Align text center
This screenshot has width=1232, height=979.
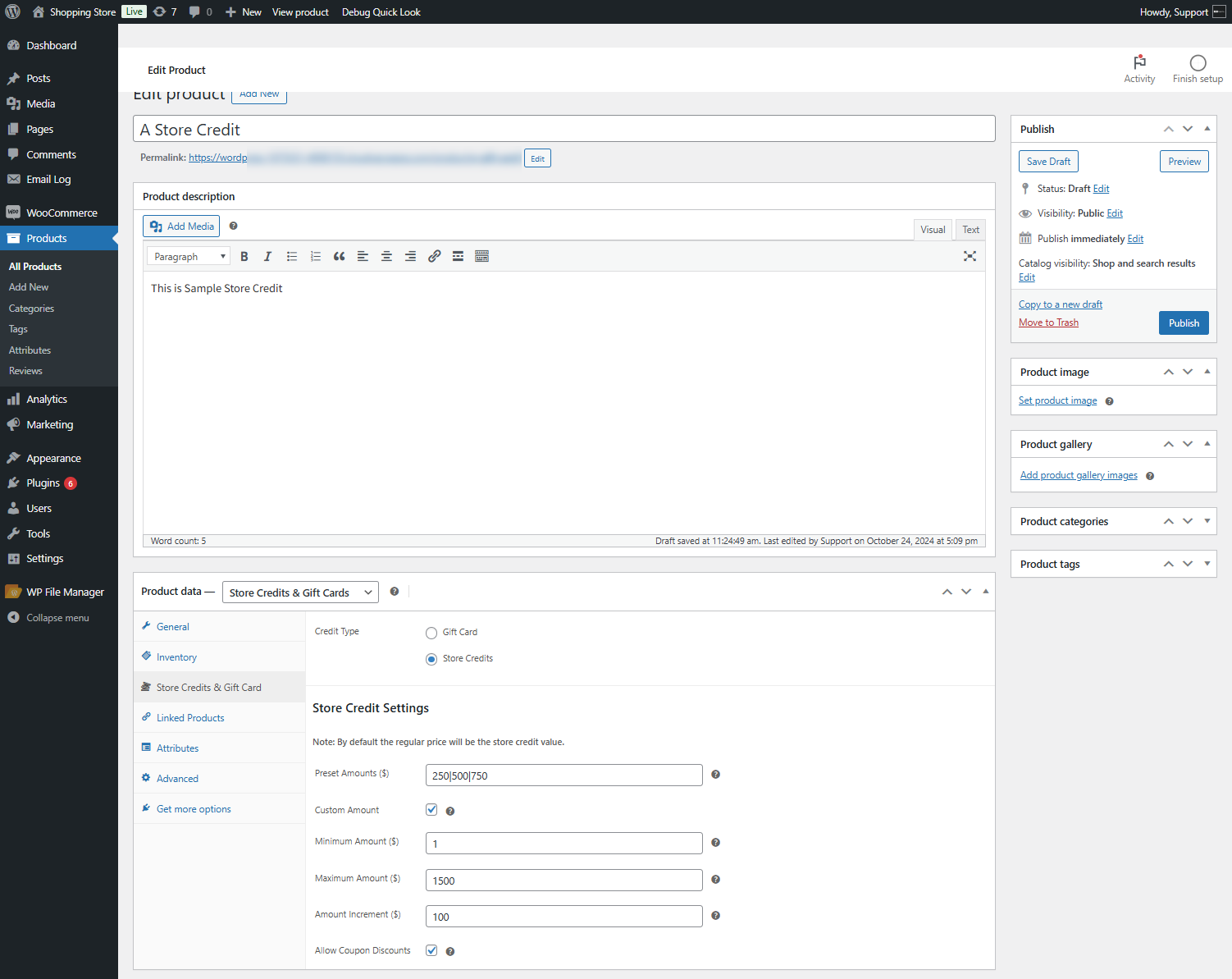coord(386,256)
